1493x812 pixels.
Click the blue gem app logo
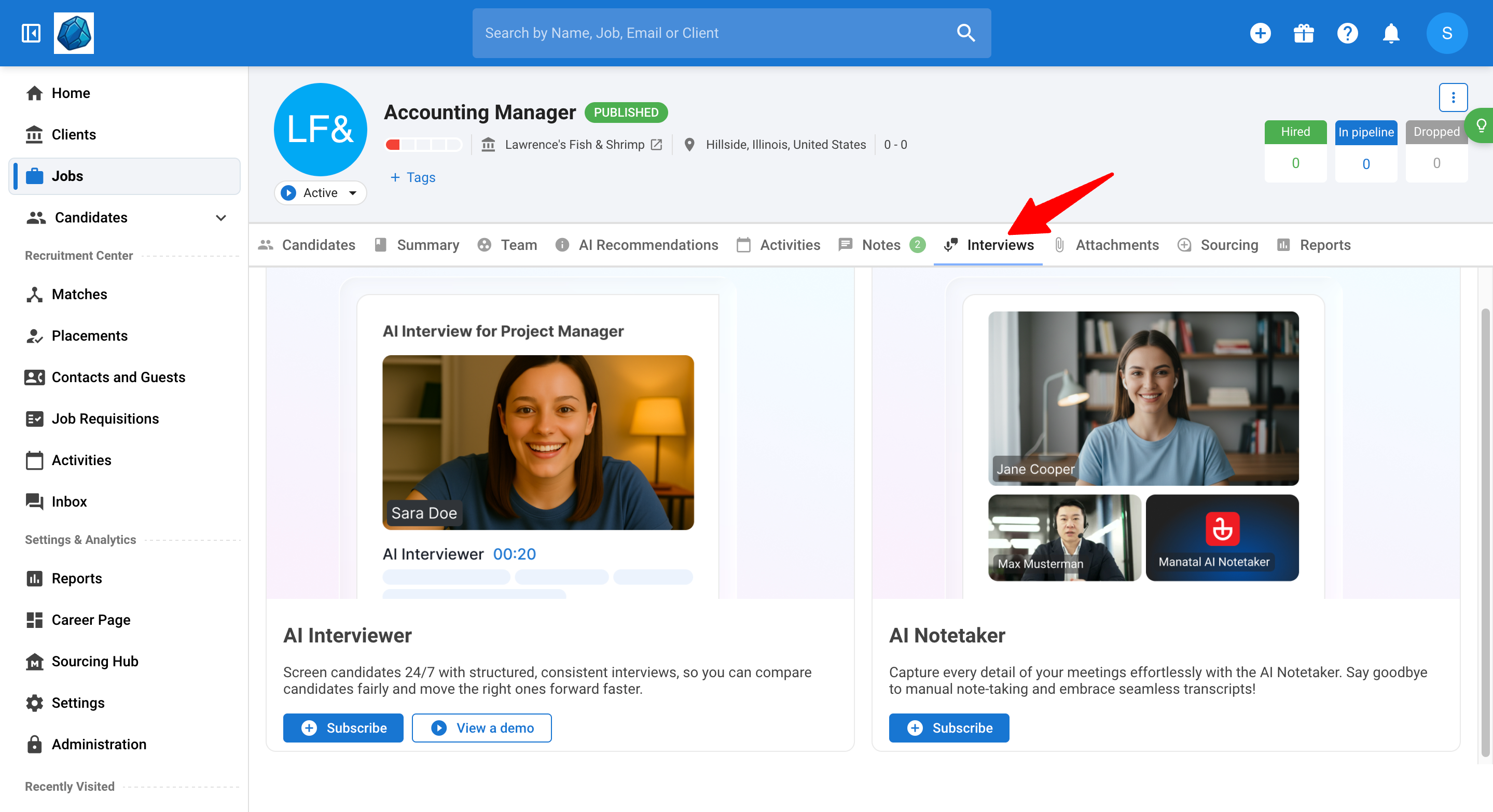coord(74,33)
